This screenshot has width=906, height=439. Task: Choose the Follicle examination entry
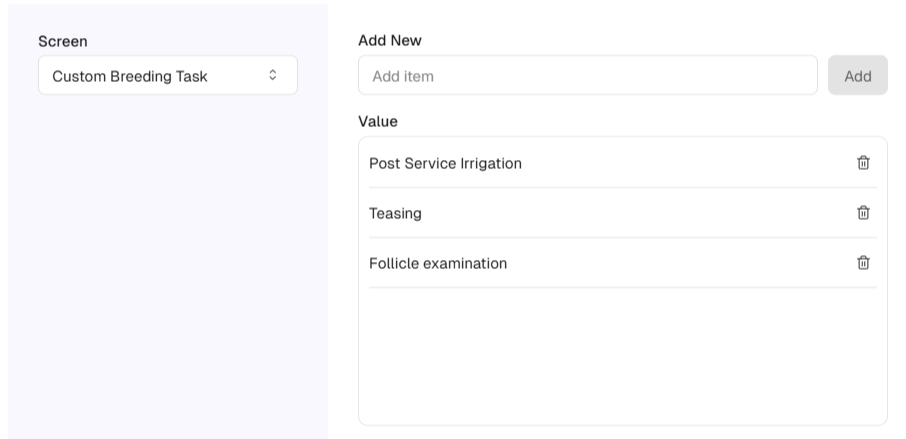pyautogui.click(x=438, y=263)
